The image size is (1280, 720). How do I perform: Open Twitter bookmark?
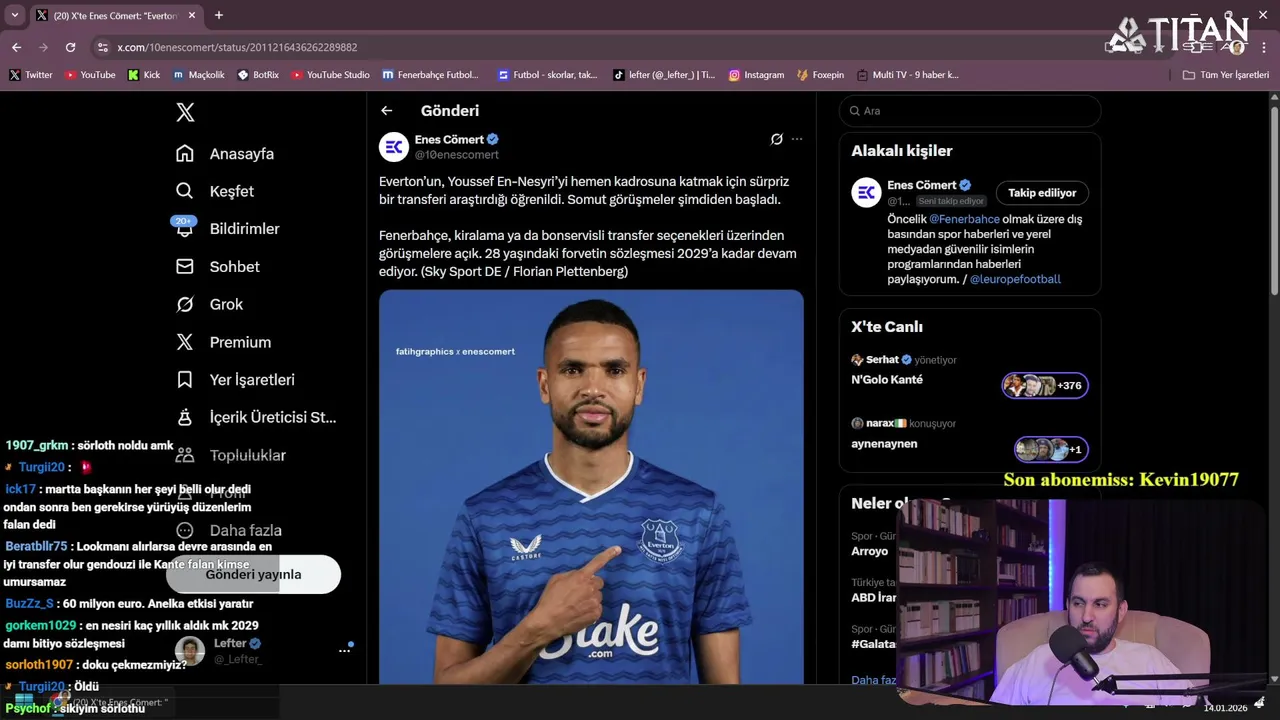click(x=31, y=75)
